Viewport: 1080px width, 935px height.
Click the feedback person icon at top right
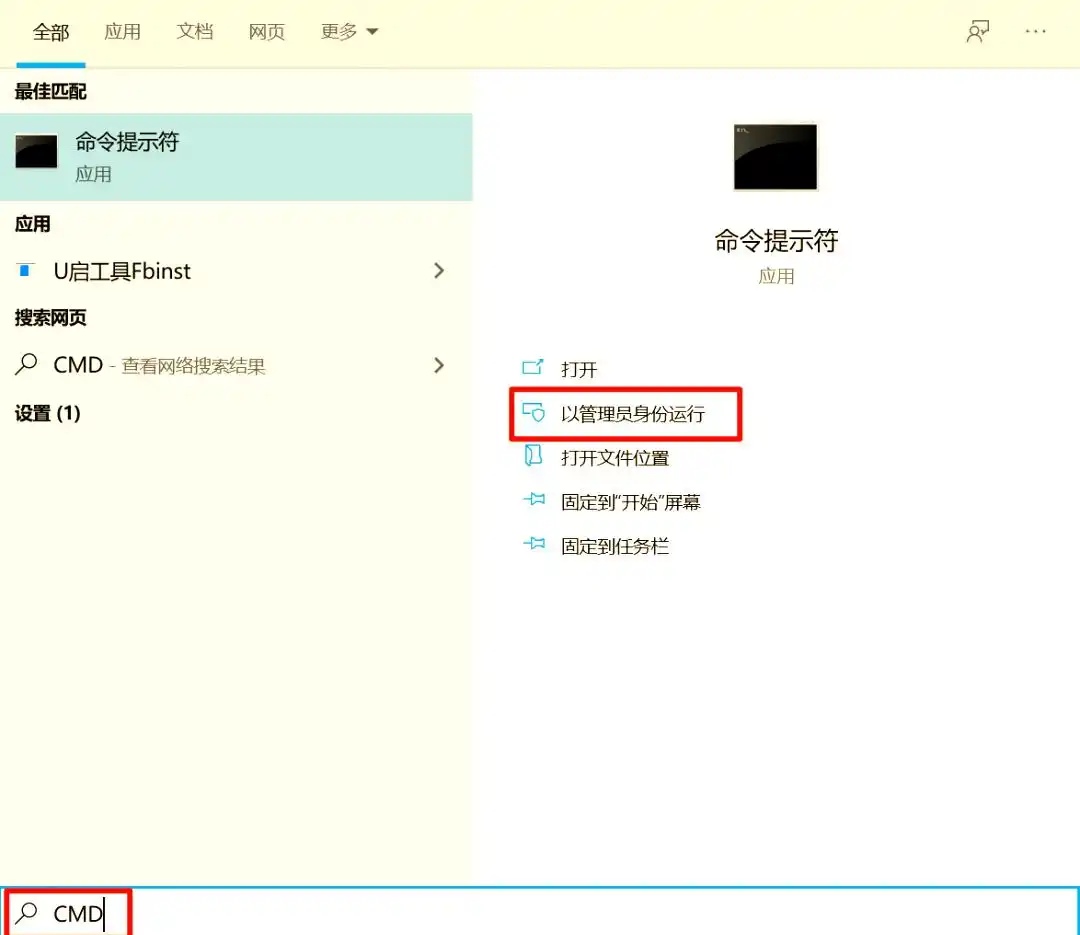pyautogui.click(x=978, y=31)
